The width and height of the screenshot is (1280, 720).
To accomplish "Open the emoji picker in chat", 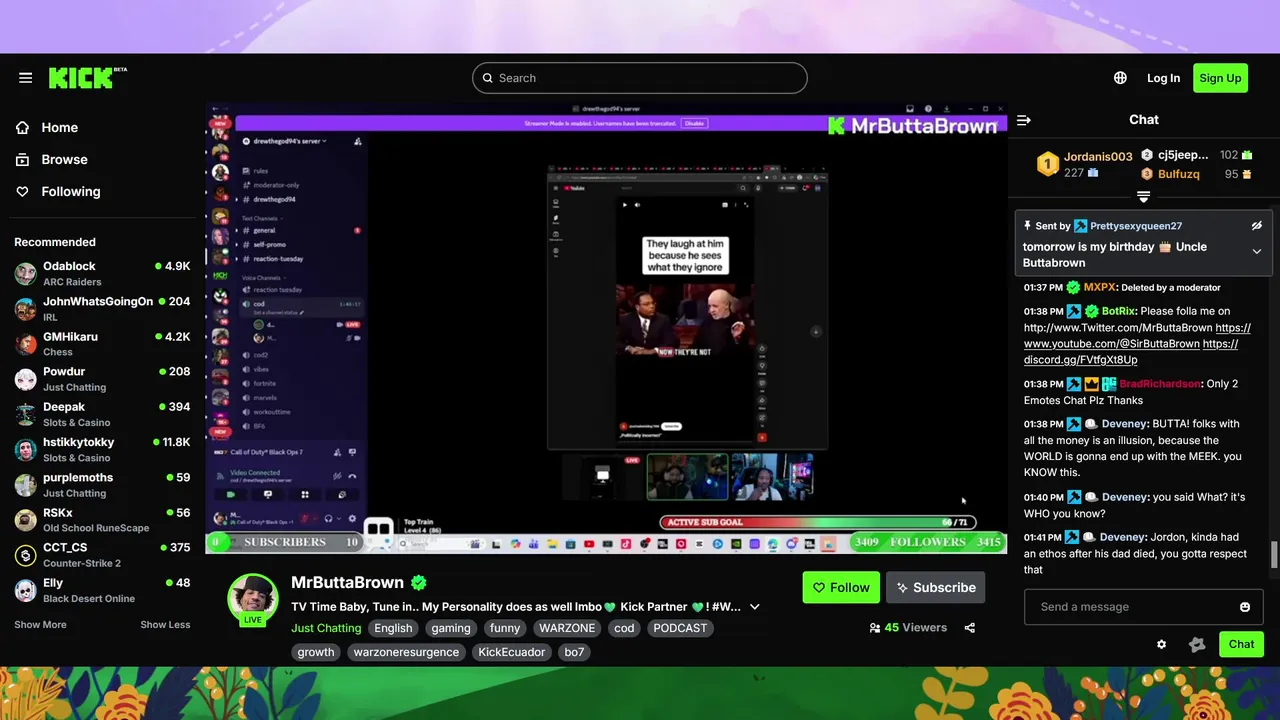I will click(1245, 607).
